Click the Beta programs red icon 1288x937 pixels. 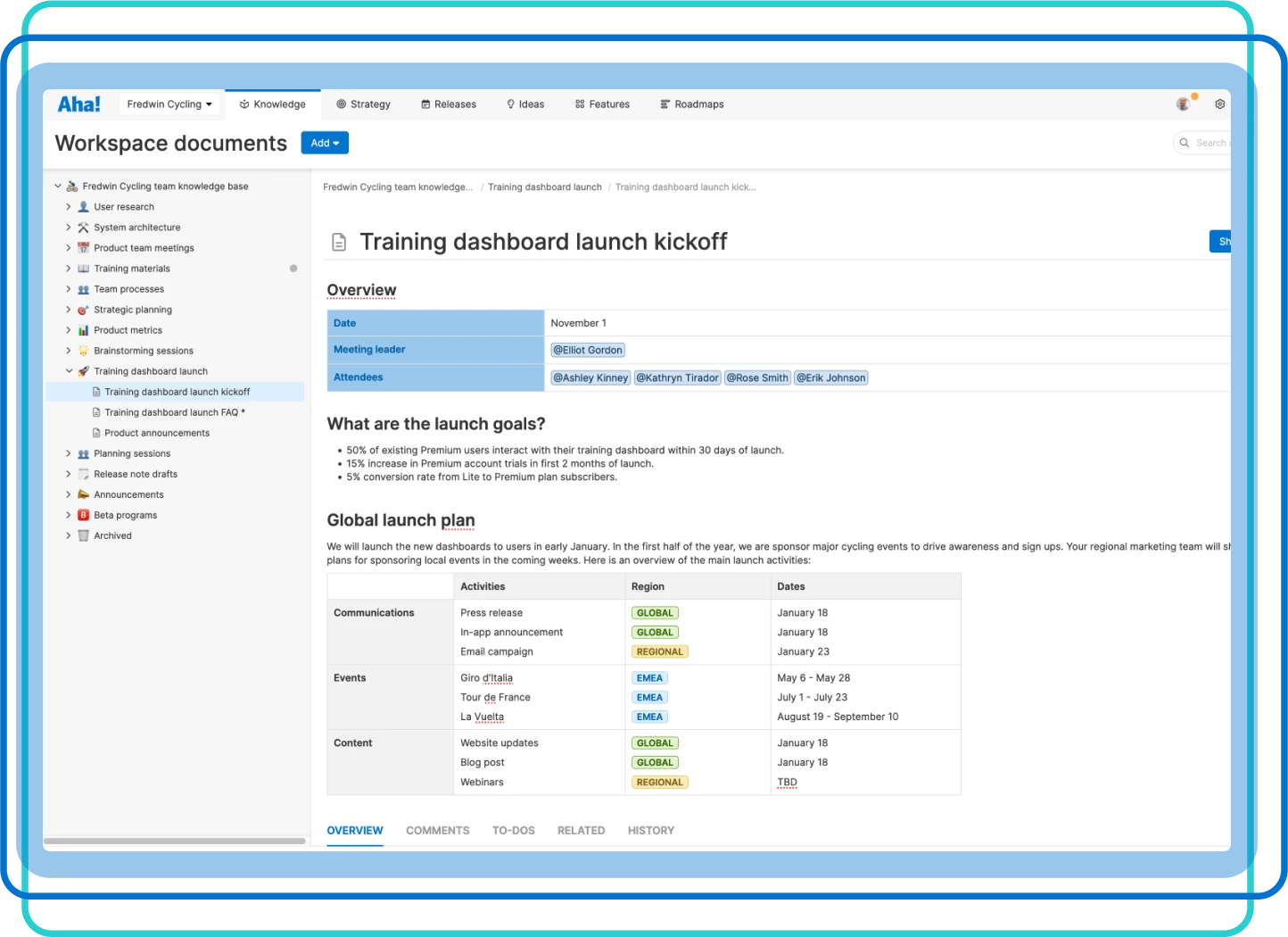tap(83, 515)
